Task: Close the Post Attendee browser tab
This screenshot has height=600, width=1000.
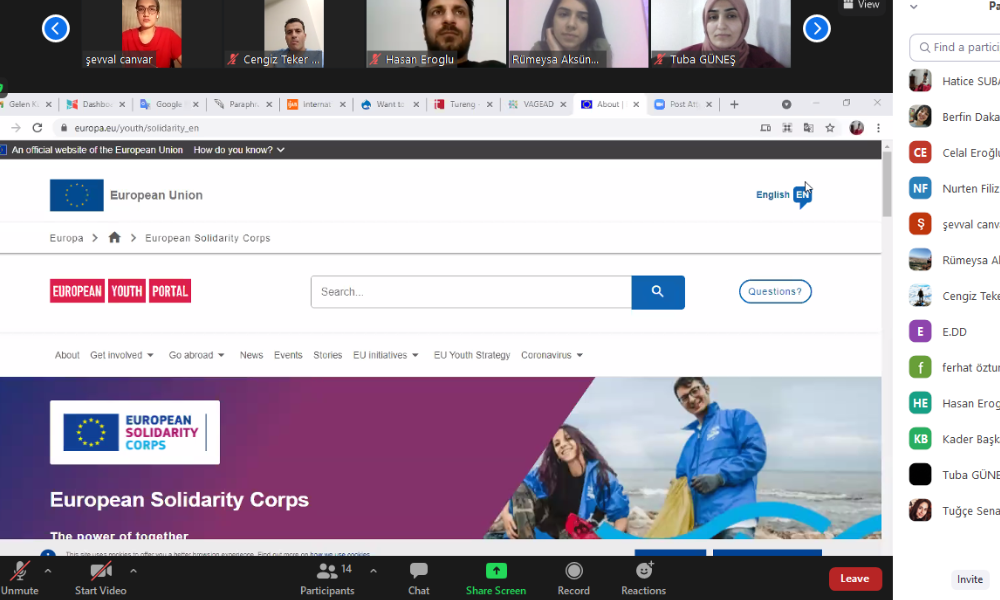Action: pos(709,105)
